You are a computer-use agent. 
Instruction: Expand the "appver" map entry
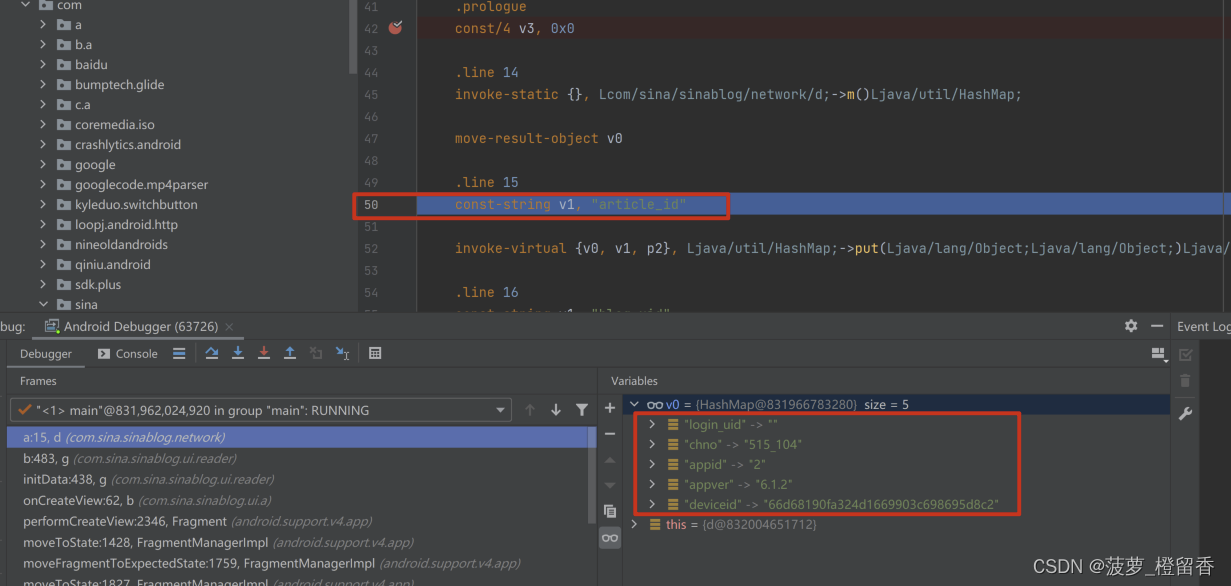(x=652, y=484)
